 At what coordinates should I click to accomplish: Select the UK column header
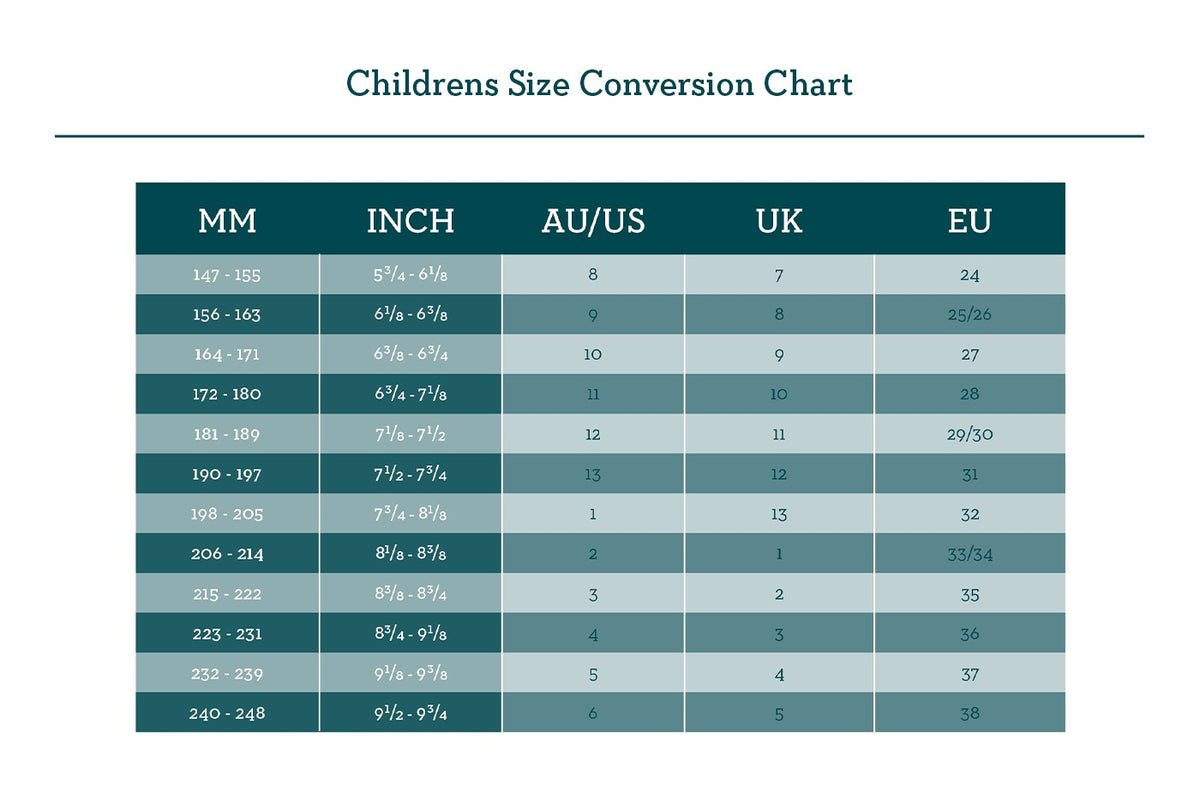click(779, 221)
